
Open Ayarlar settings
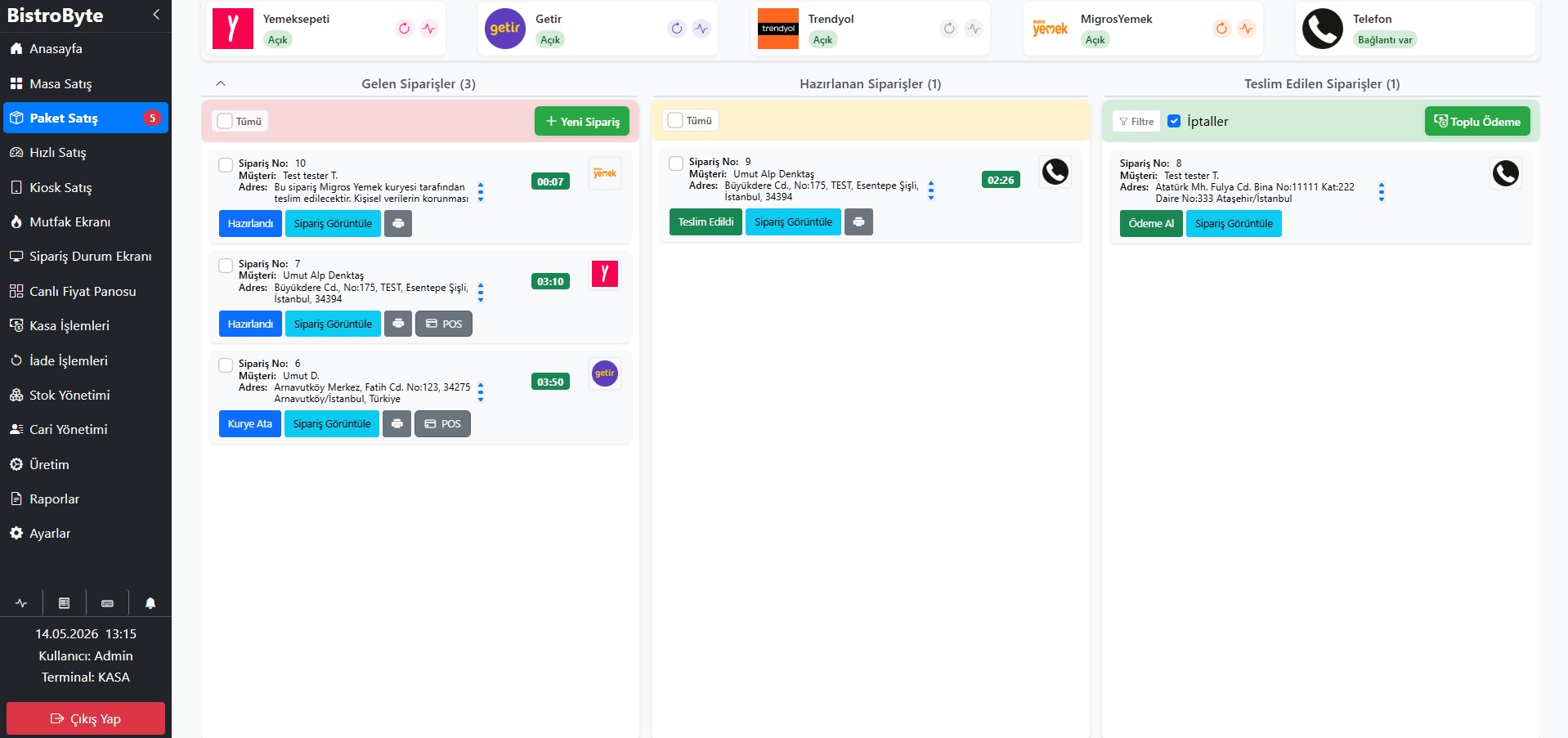86,533
